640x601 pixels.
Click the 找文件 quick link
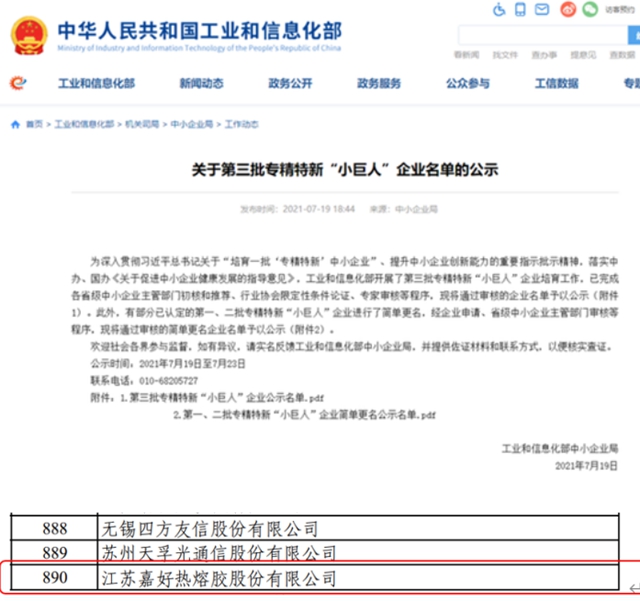(505, 55)
